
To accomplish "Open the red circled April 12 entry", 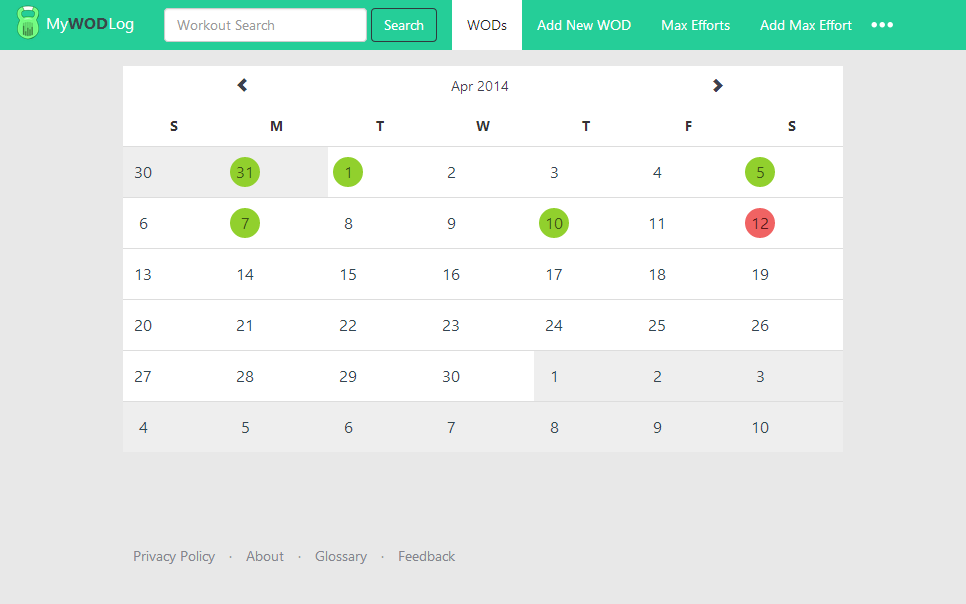I will click(760, 223).
